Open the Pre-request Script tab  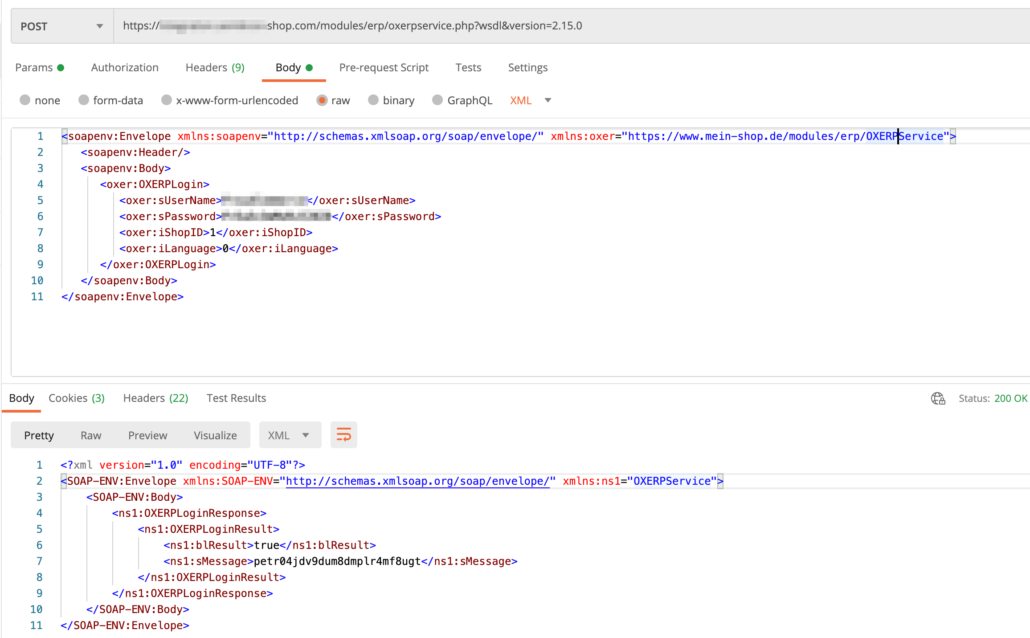point(384,67)
